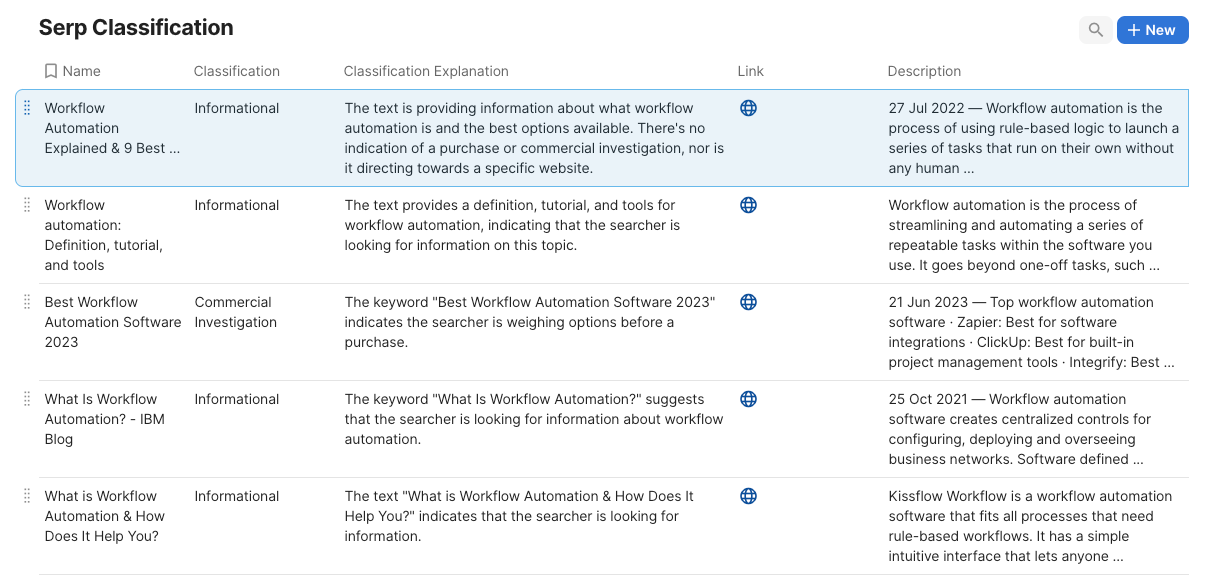
Task: Click the Serp Classification title
Action: coord(136,28)
